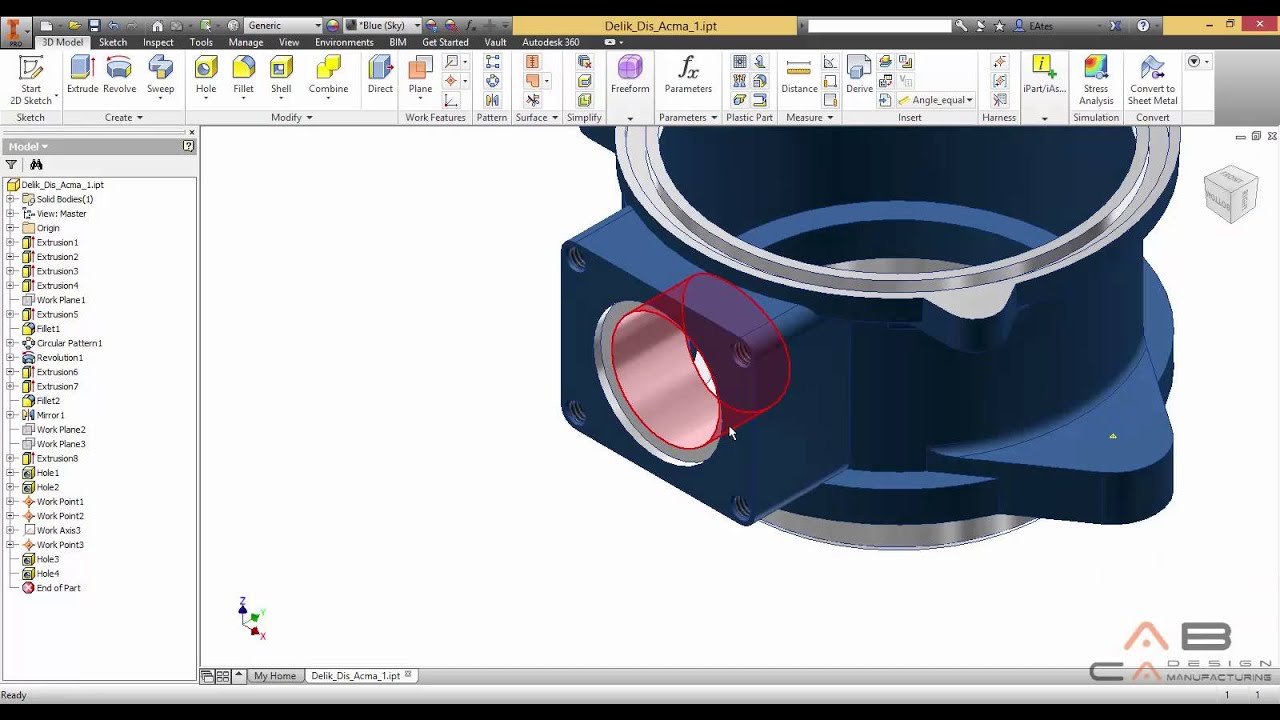Viewport: 1280px width, 720px height.
Task: Expand the Parameters panel dropdown
Action: point(688,117)
